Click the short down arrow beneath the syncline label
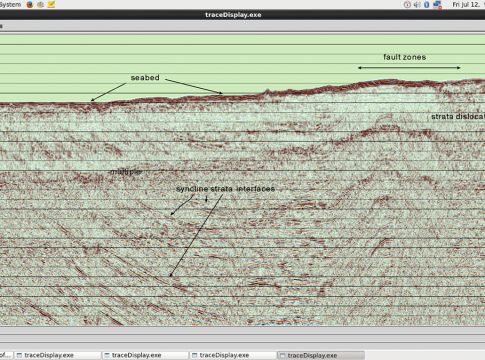 (x=206, y=198)
